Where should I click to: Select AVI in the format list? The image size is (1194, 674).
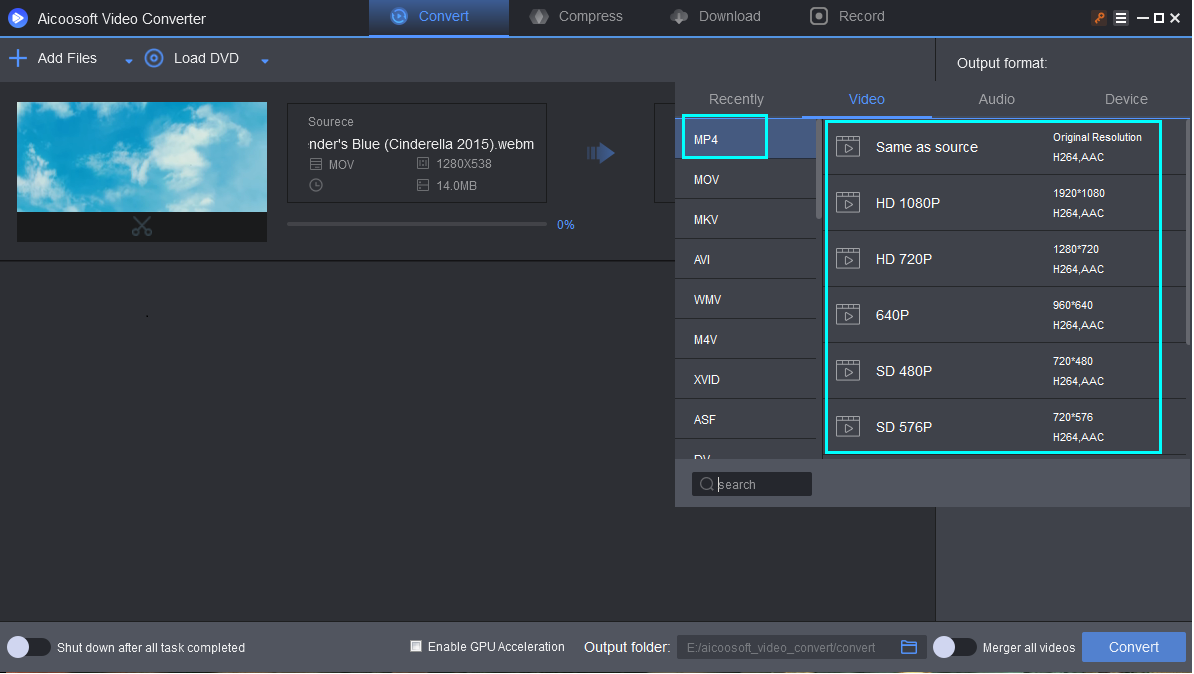click(745, 259)
